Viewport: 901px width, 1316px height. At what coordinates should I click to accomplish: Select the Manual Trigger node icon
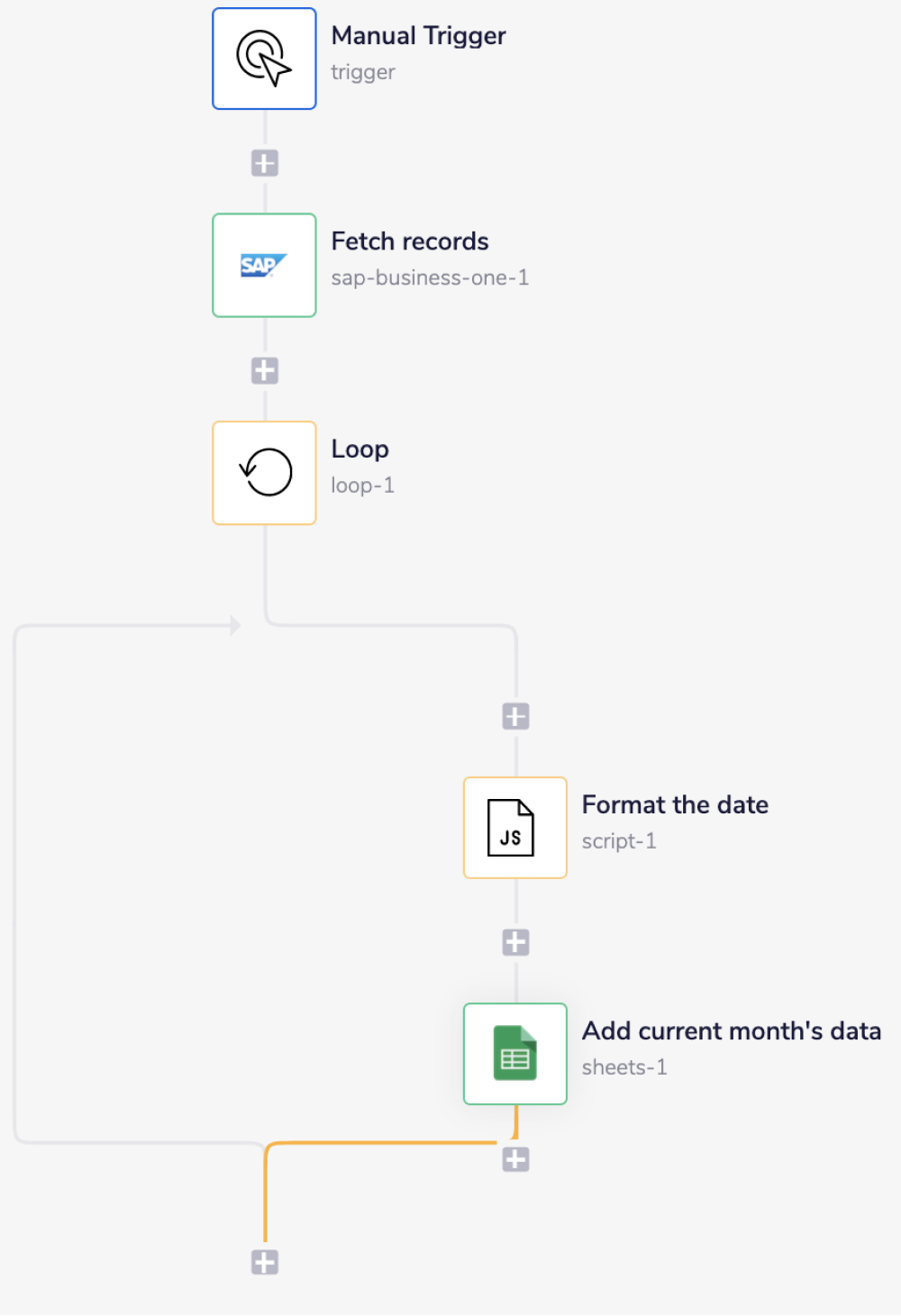pyautogui.click(x=264, y=59)
